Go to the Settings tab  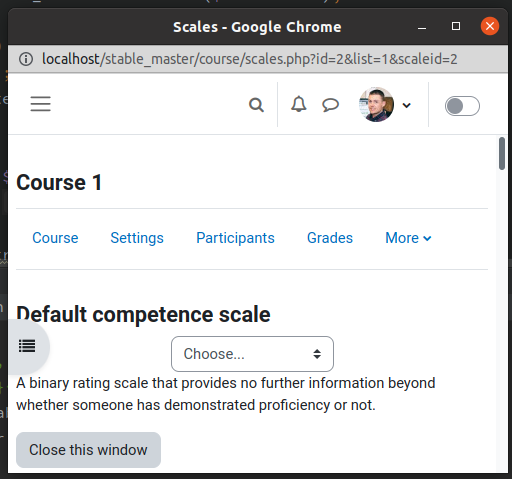click(x=137, y=238)
